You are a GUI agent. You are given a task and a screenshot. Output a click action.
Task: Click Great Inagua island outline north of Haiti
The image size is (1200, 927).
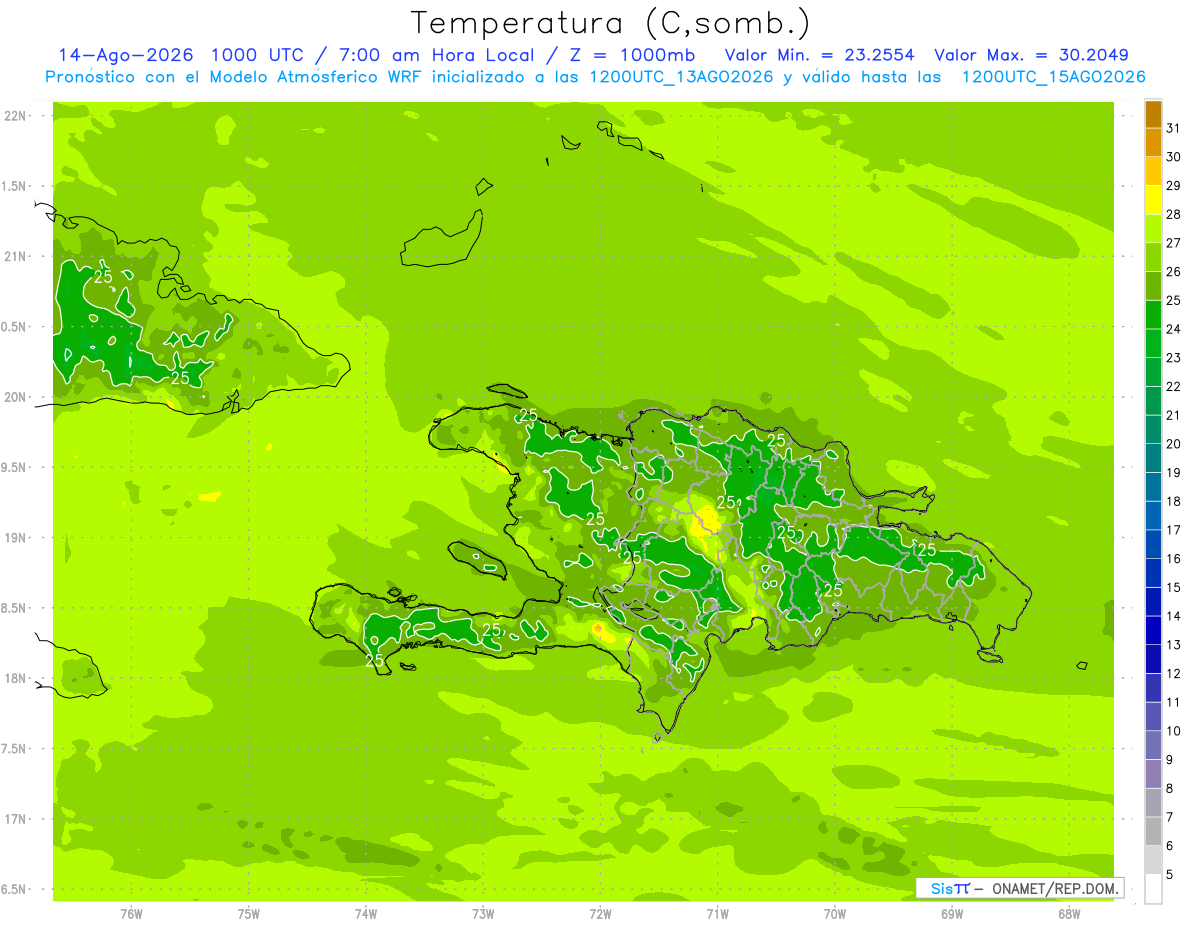pyautogui.click(x=442, y=239)
